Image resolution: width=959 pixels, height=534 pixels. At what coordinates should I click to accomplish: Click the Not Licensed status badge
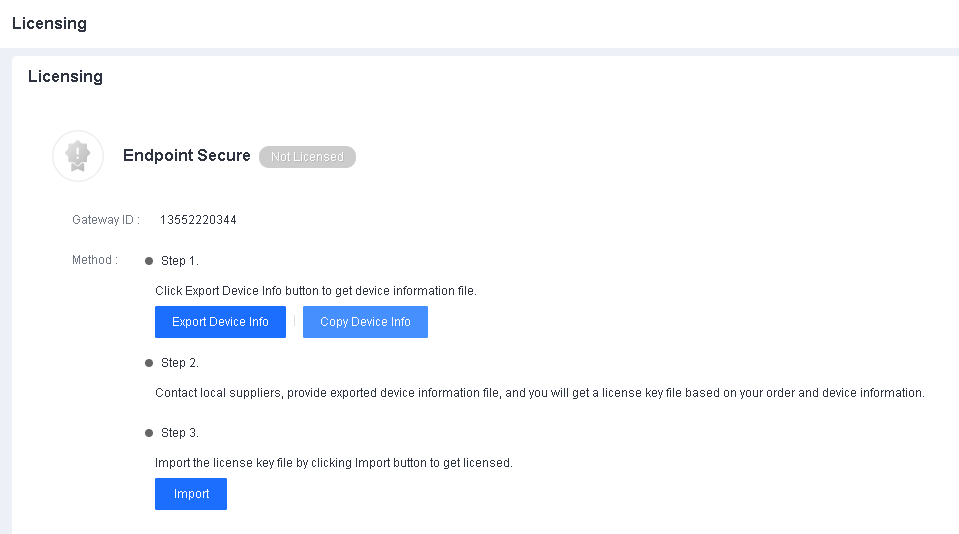coord(307,157)
